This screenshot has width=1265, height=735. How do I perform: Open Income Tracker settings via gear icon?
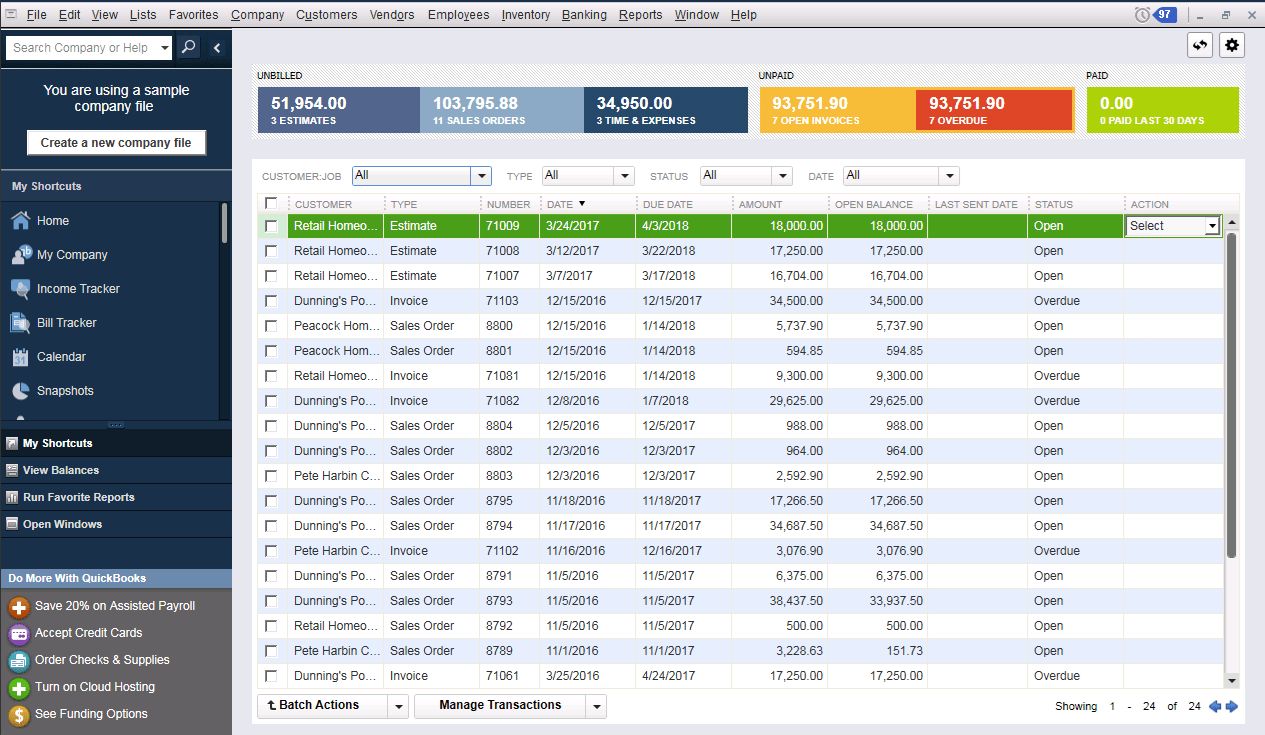pyautogui.click(x=1231, y=45)
